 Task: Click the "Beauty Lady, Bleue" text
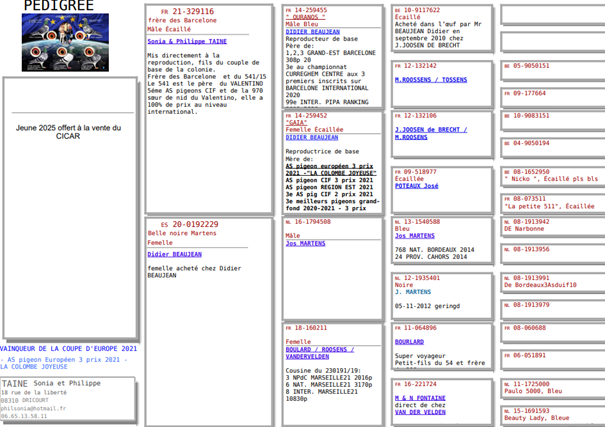pyautogui.click(x=536, y=418)
